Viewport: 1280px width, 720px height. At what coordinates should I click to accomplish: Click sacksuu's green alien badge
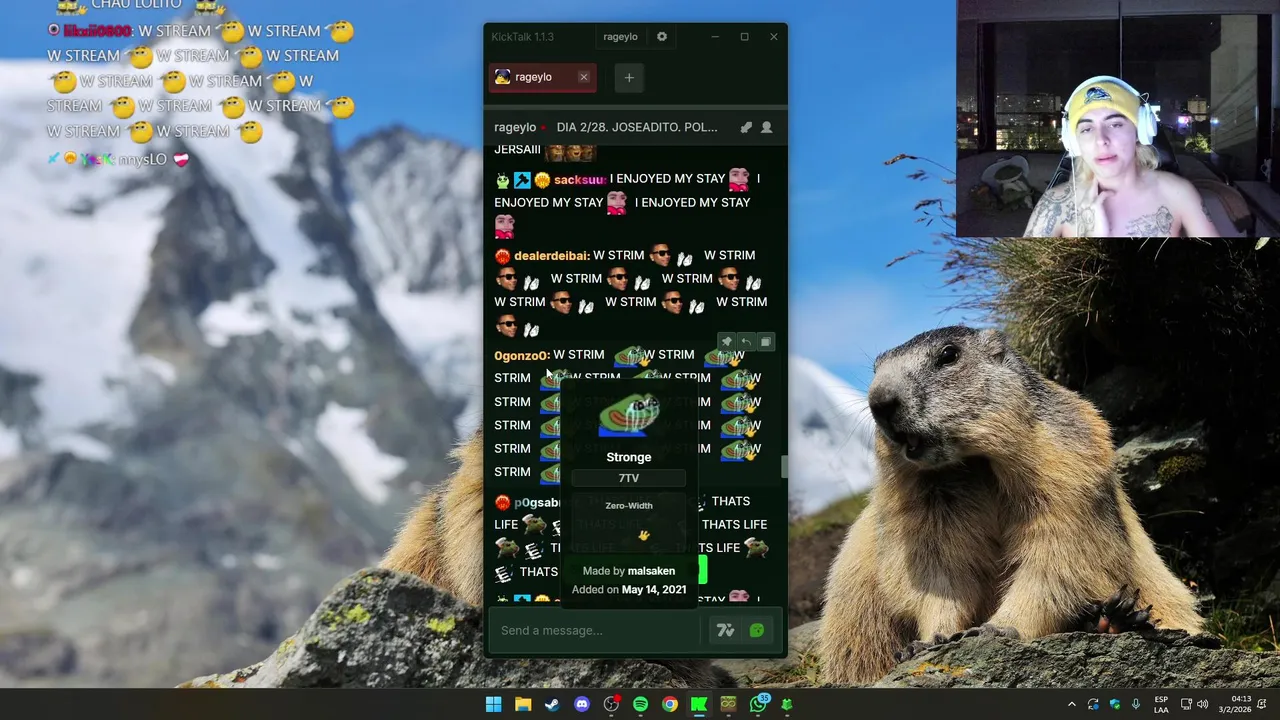click(x=502, y=180)
